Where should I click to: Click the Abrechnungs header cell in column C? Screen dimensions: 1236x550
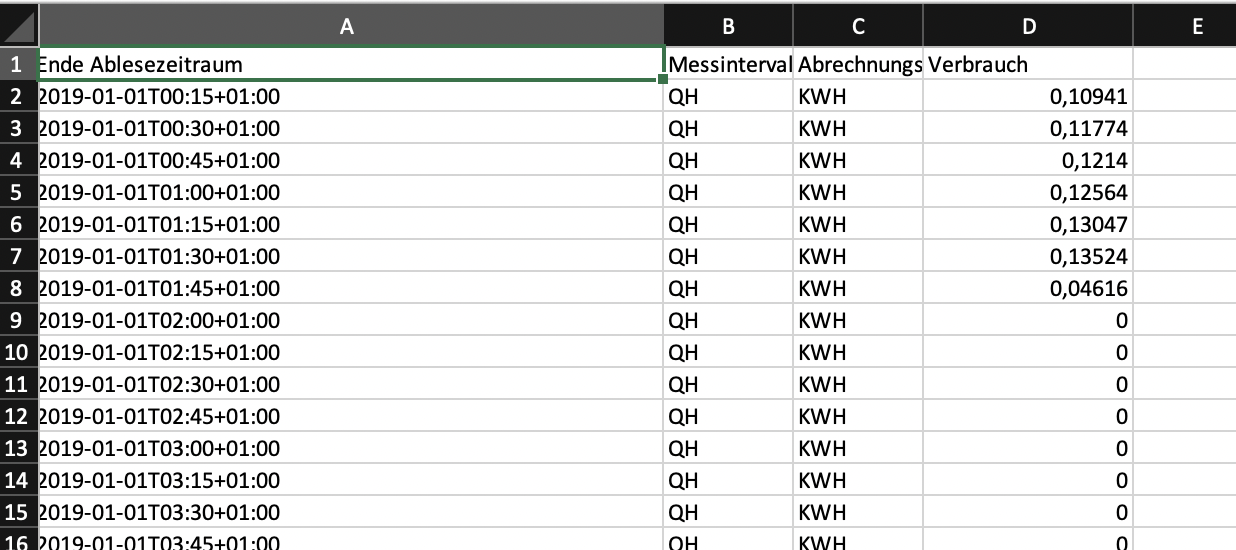tap(858, 64)
